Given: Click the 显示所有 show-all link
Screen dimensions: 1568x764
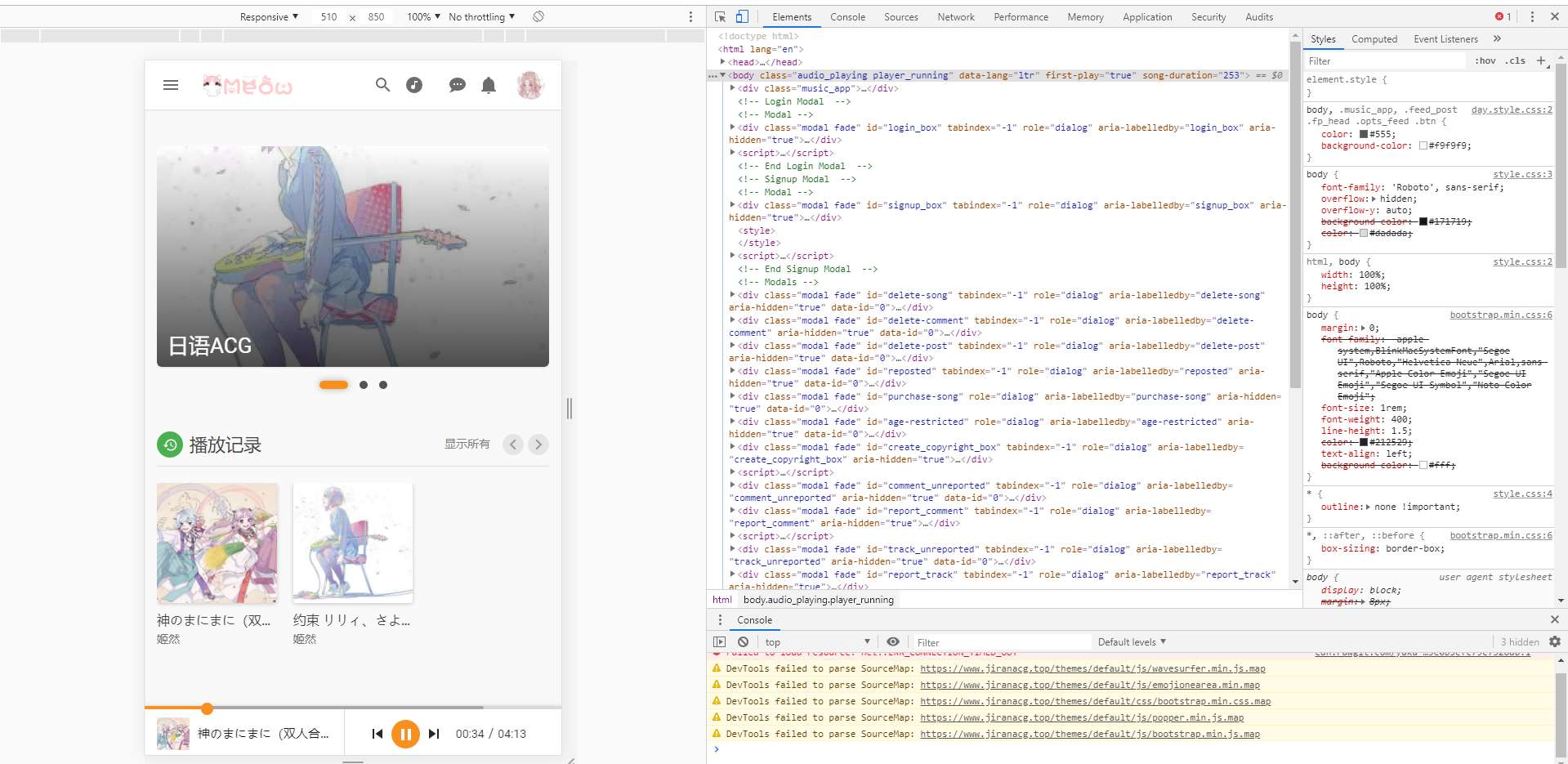Looking at the screenshot, I should coord(467,444).
